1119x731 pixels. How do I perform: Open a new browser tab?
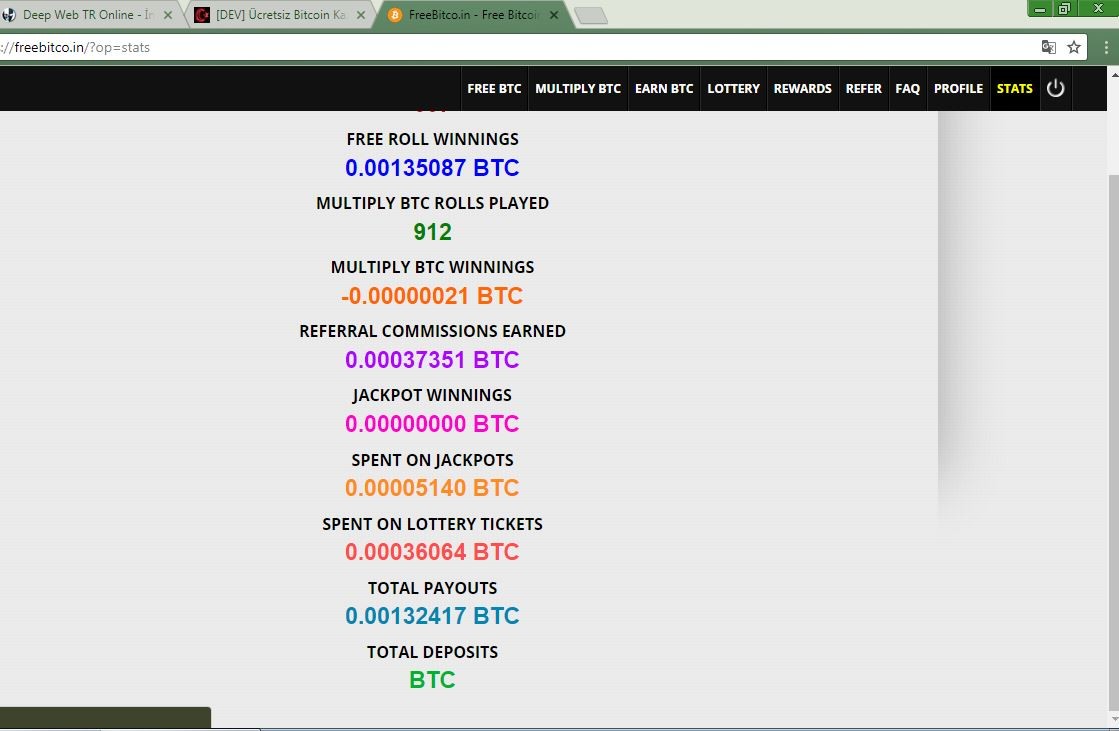coord(591,16)
